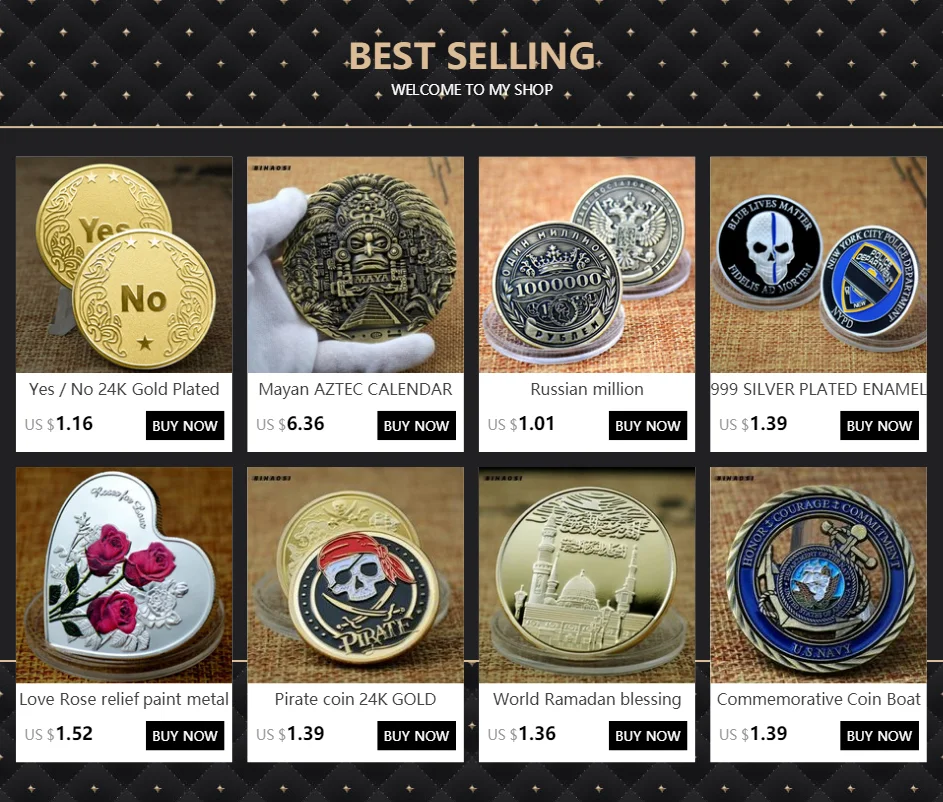Viewport: 943px width, 802px height.
Task: Open the Blue Lives Matter NYPD coin image
Action: click(819, 265)
